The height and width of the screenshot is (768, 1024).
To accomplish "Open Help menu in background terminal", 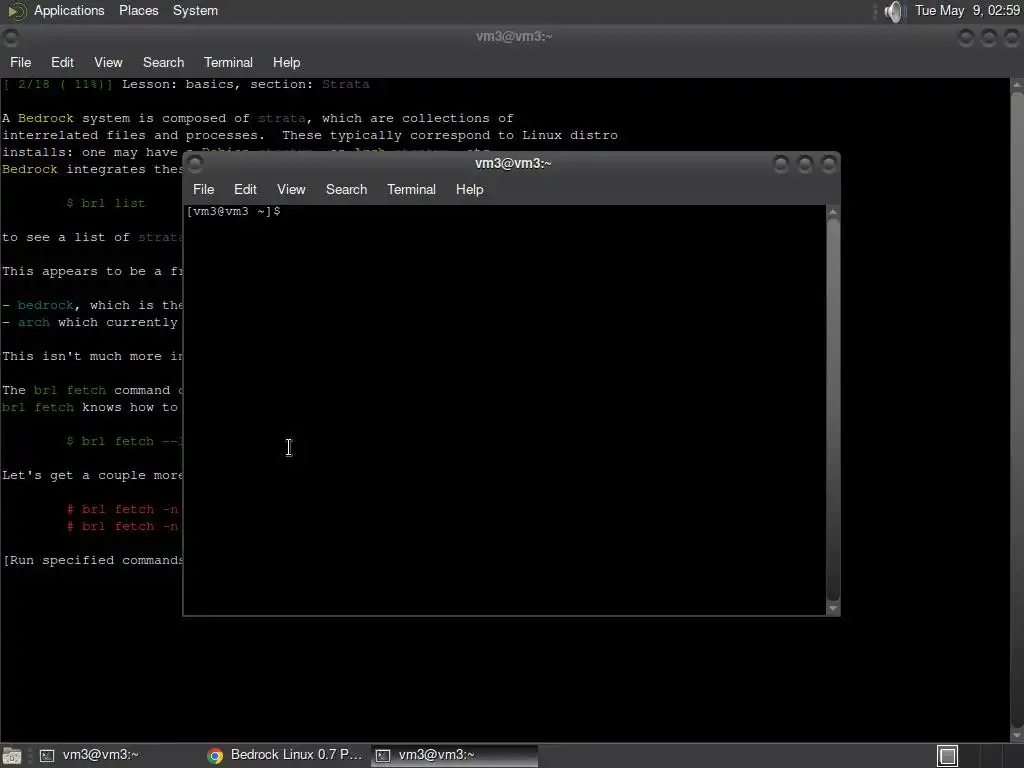I will coord(286,63).
